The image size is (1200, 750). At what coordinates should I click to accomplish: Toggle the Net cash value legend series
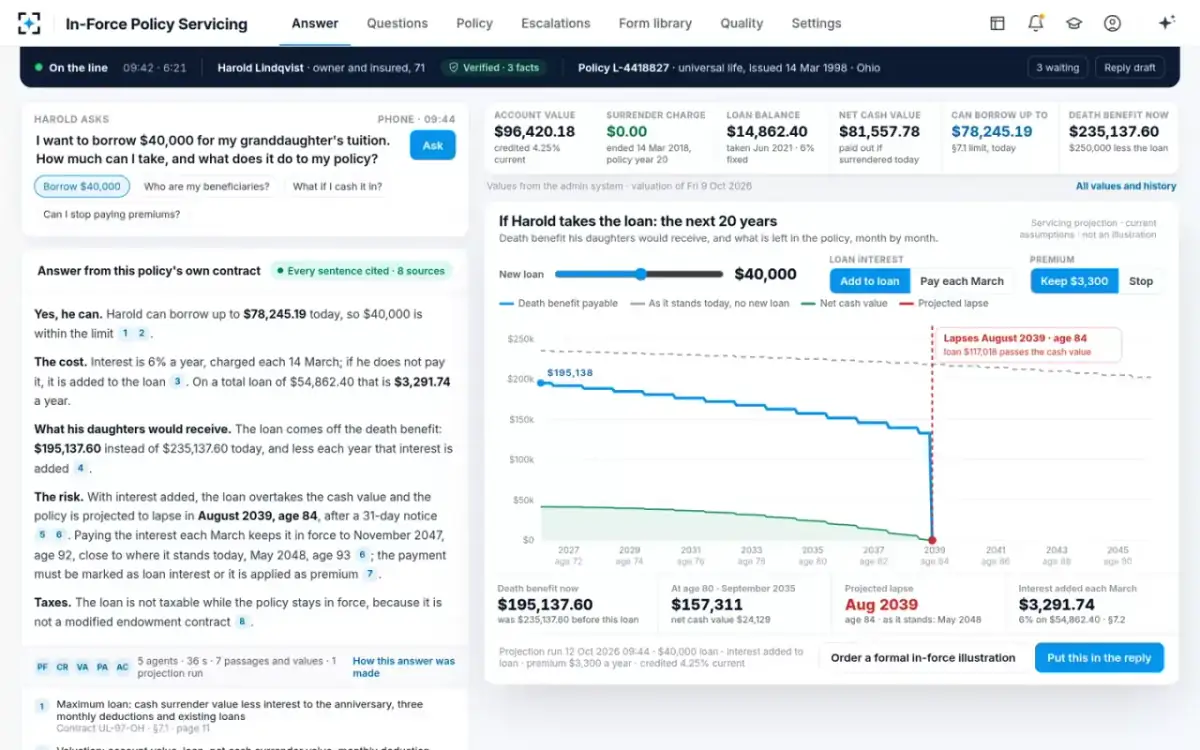(845, 303)
